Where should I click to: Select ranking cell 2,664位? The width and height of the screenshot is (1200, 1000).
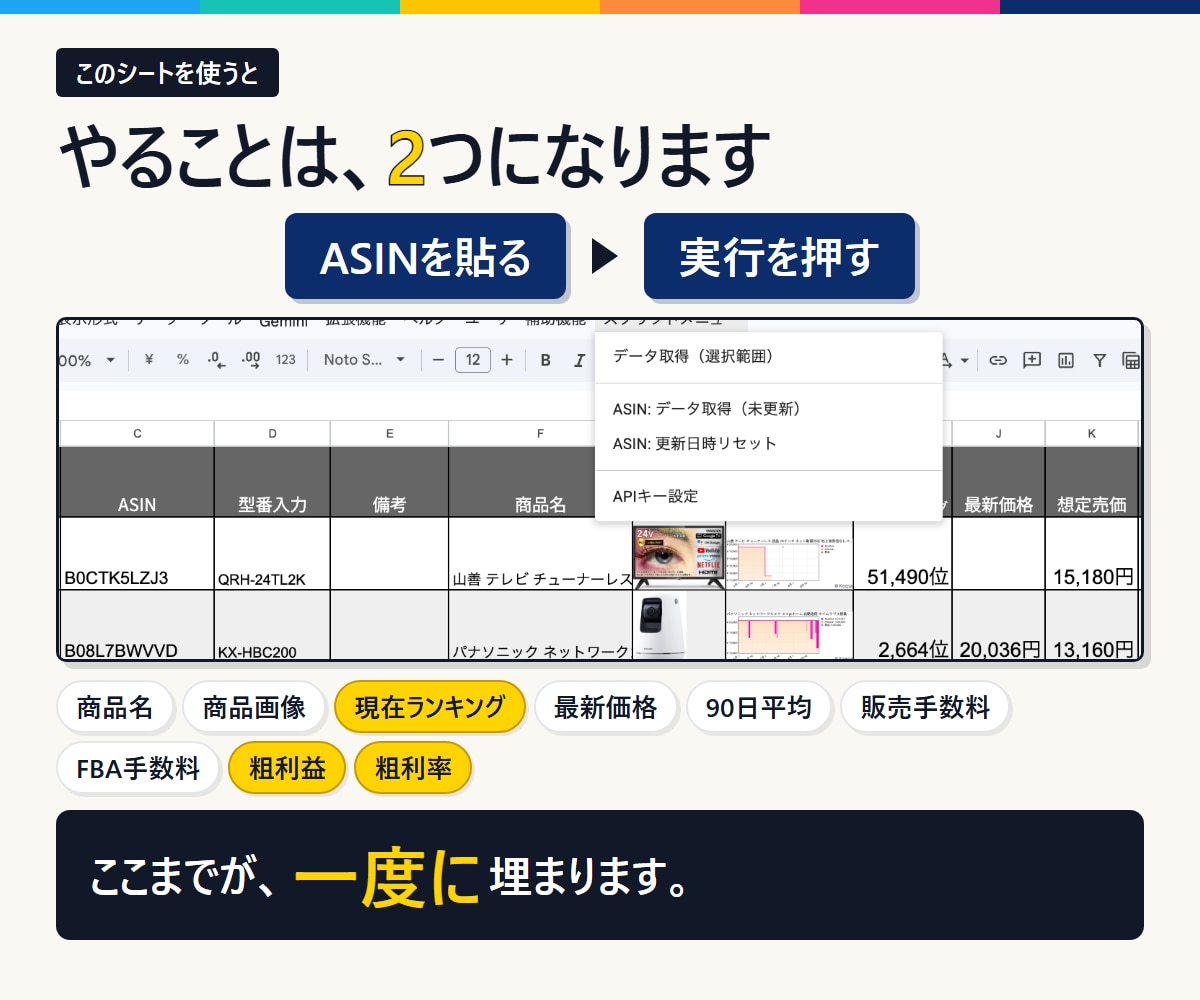(x=902, y=625)
